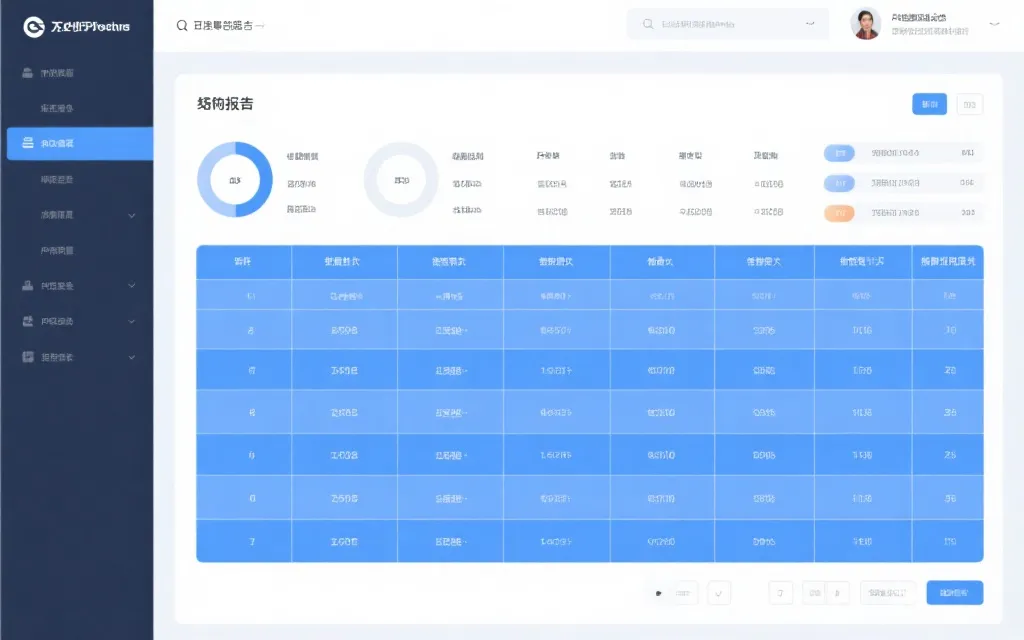Click the blue primary button above the table
The height and width of the screenshot is (640, 1024).
928,103
